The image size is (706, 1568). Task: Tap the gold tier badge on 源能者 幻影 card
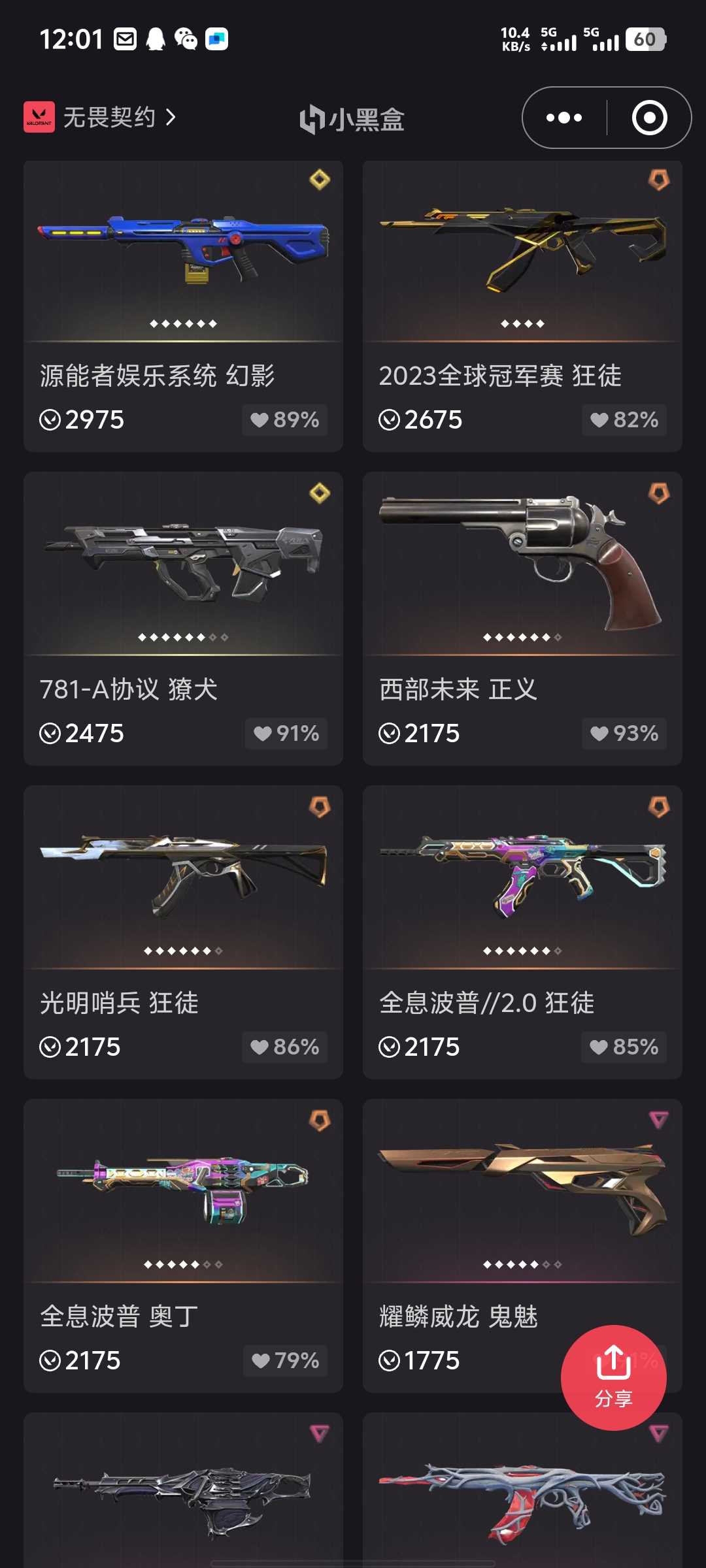coord(320,179)
